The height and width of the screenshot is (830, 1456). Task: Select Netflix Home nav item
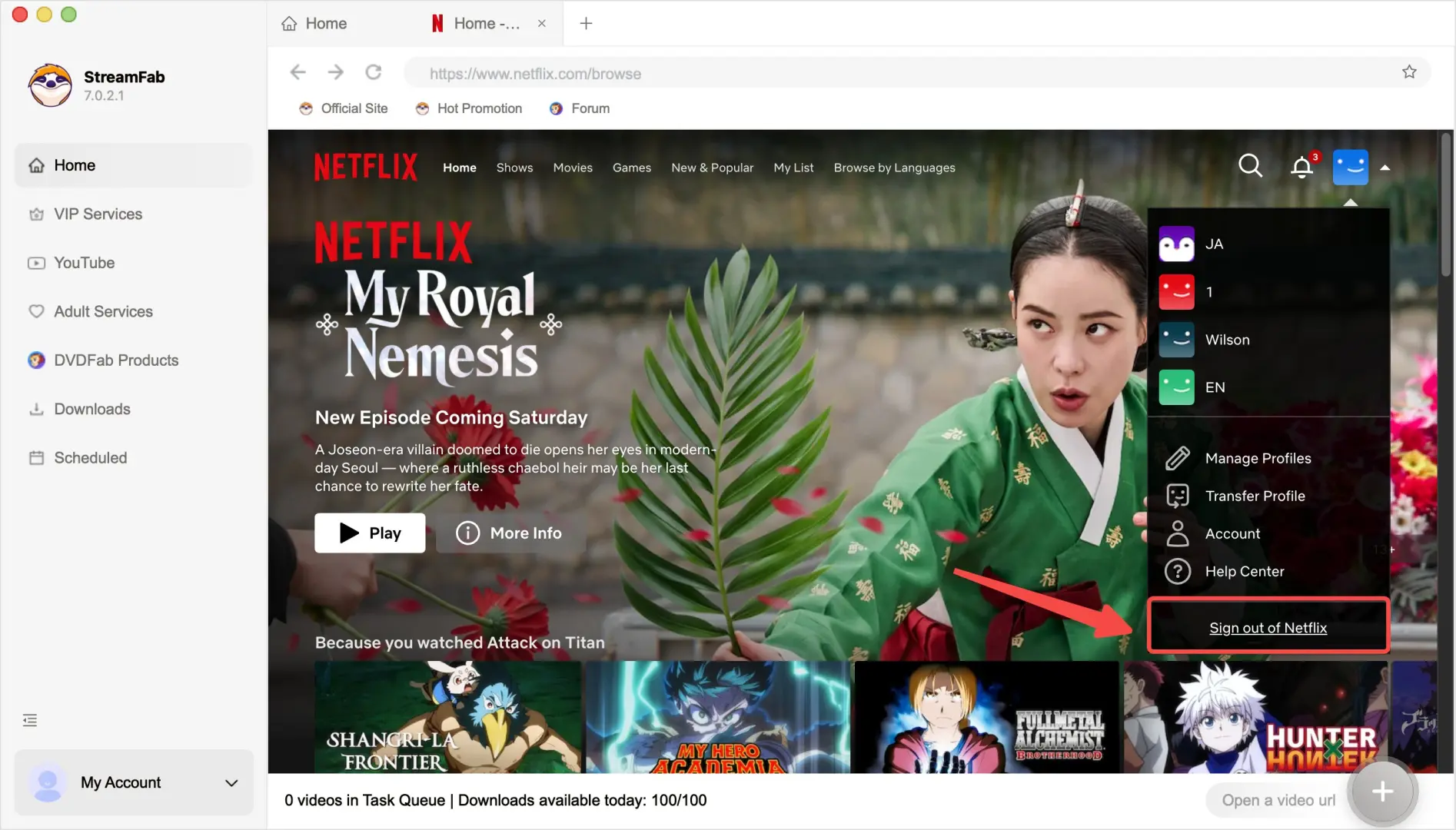[x=460, y=168]
